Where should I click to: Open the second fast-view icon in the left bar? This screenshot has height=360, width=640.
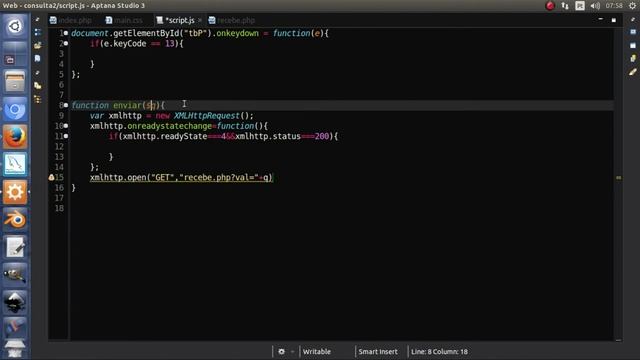[38, 32]
